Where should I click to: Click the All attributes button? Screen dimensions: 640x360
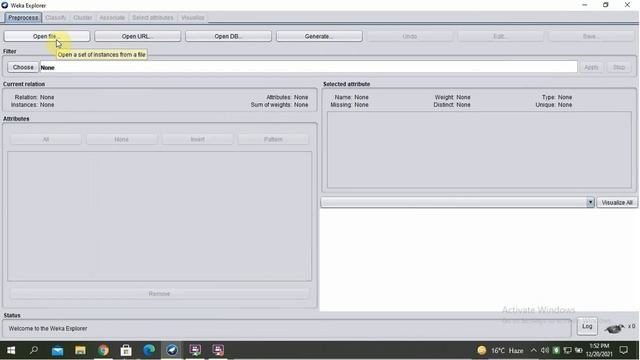pos(46,140)
